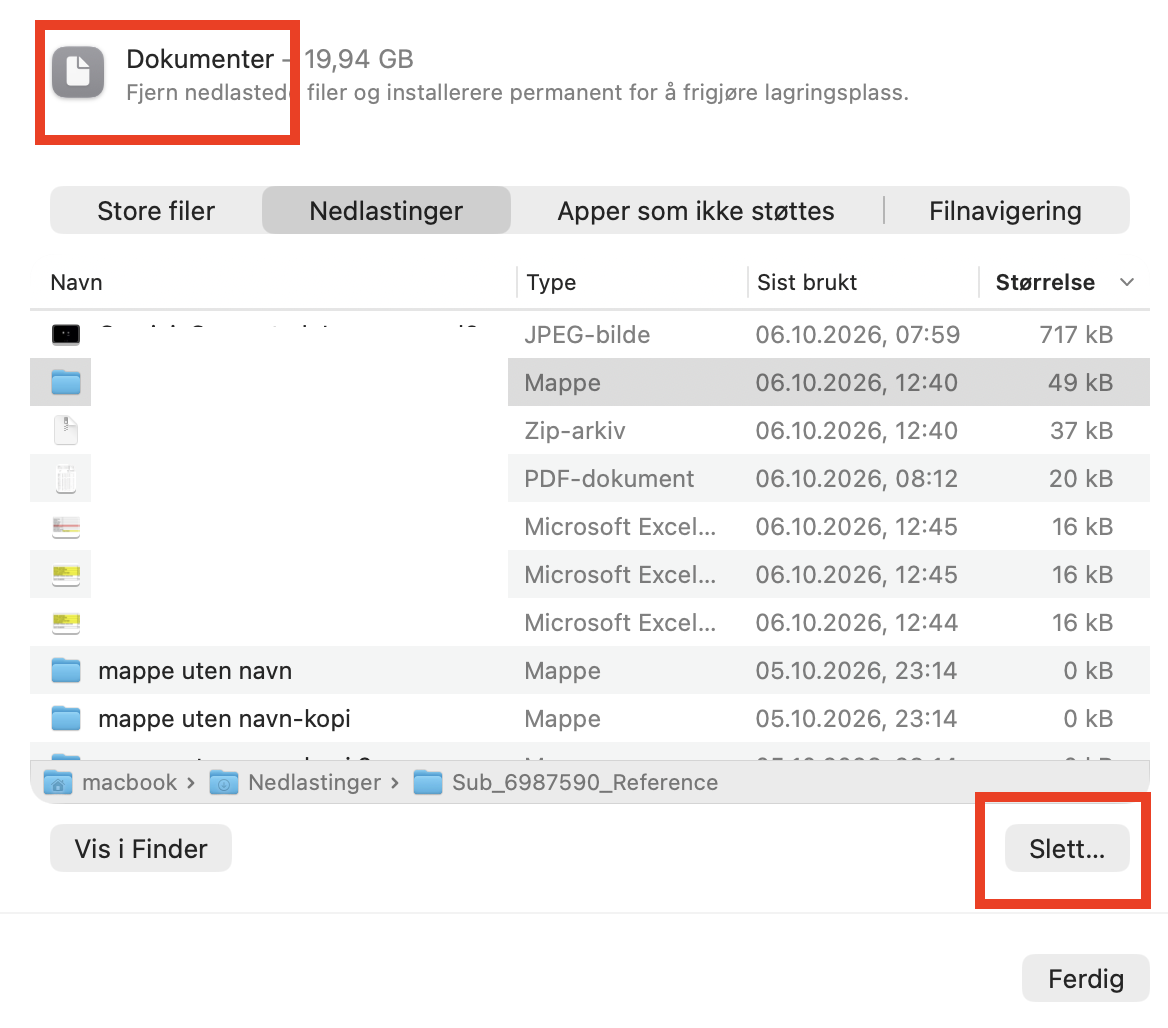1168x1028 pixels.
Task: Click the PDF-dokument file icon
Action: click(x=66, y=478)
